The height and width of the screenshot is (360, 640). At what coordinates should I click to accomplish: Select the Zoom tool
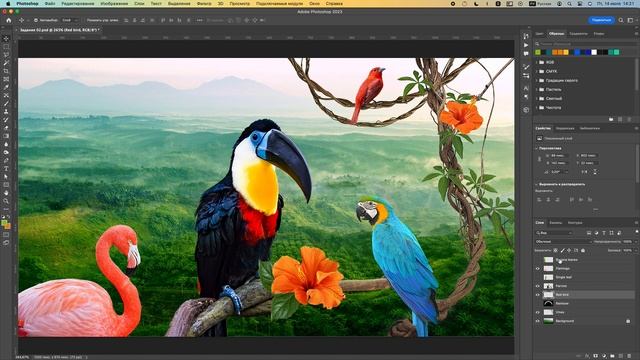click(6, 201)
